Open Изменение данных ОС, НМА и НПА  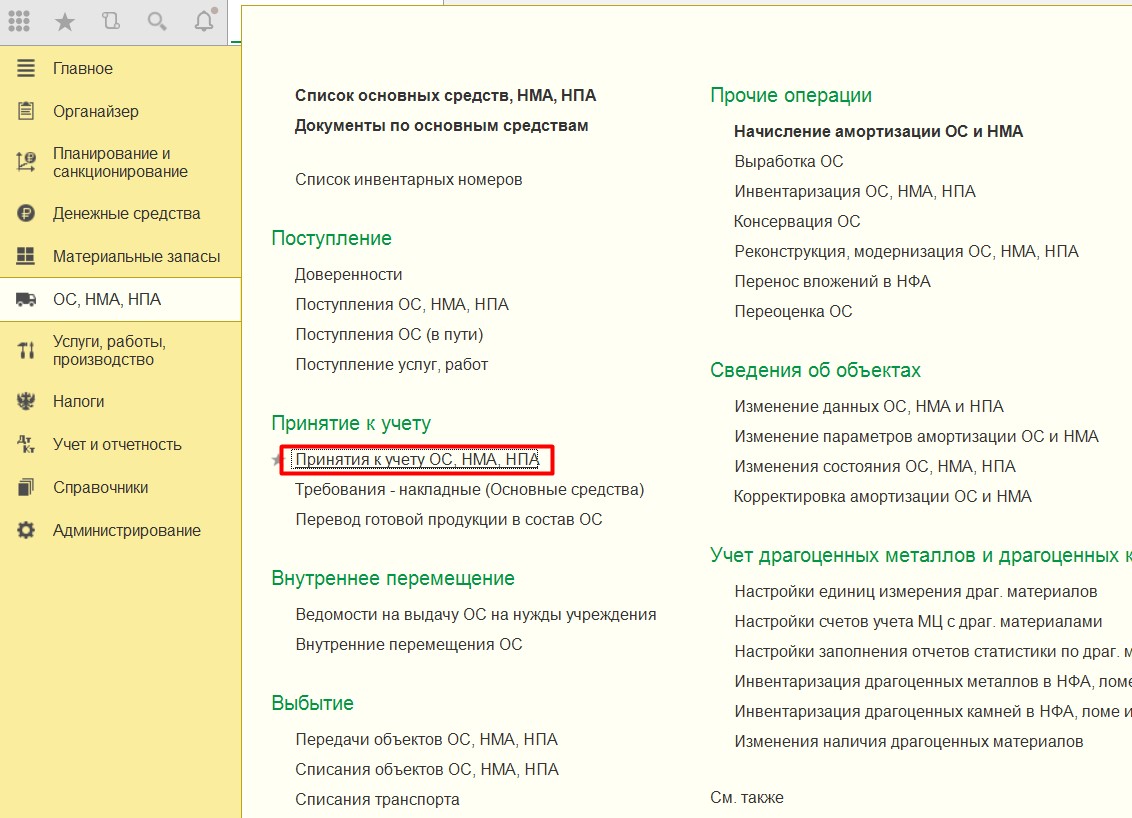(x=869, y=406)
